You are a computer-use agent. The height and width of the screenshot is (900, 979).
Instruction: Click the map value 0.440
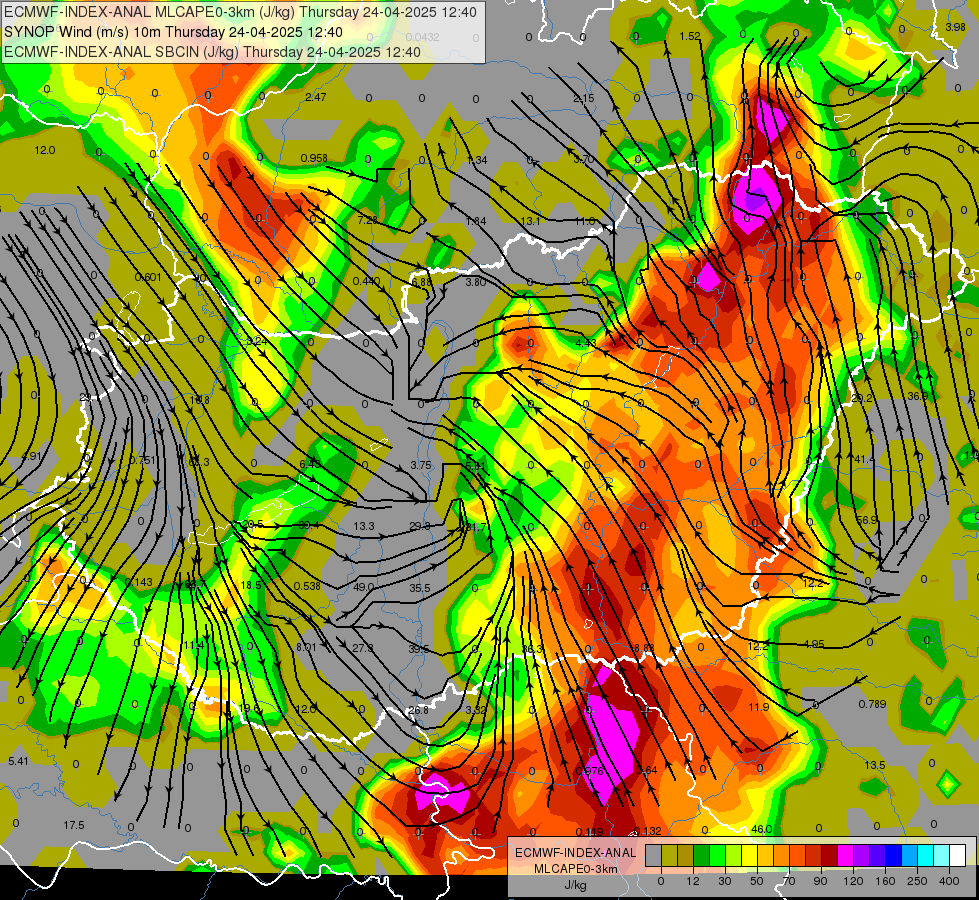367,282
